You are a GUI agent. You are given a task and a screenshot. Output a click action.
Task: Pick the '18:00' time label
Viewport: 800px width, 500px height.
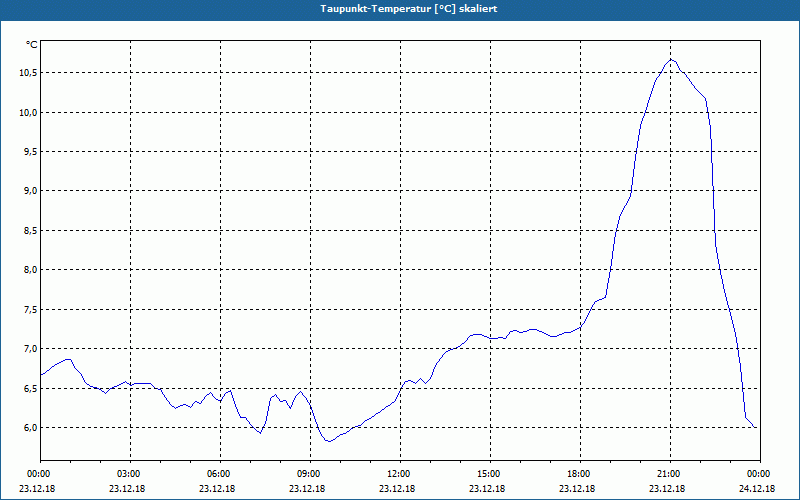click(x=580, y=474)
